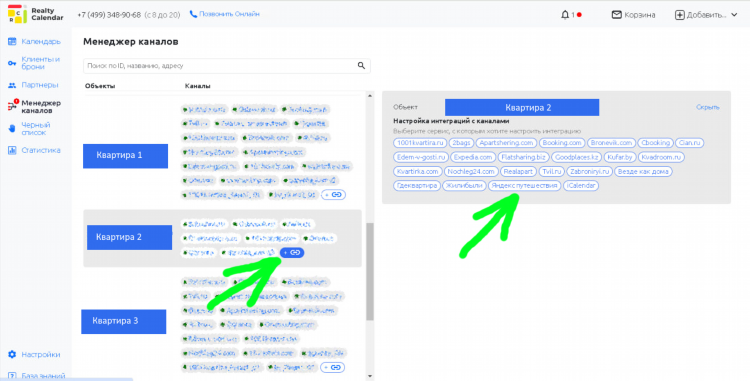The width and height of the screenshot is (750, 381).
Task: Choose the Edem-v-gosti.ru channel
Action: [421, 157]
